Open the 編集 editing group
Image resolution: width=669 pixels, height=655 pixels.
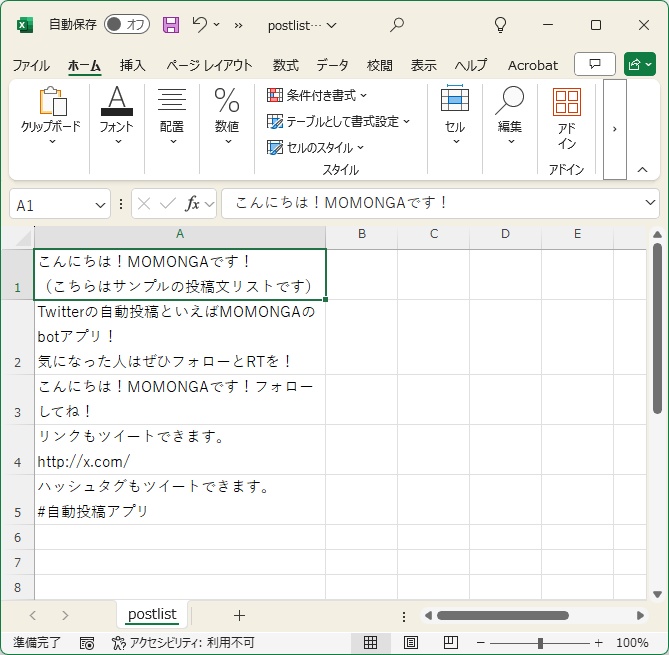[x=509, y=116]
